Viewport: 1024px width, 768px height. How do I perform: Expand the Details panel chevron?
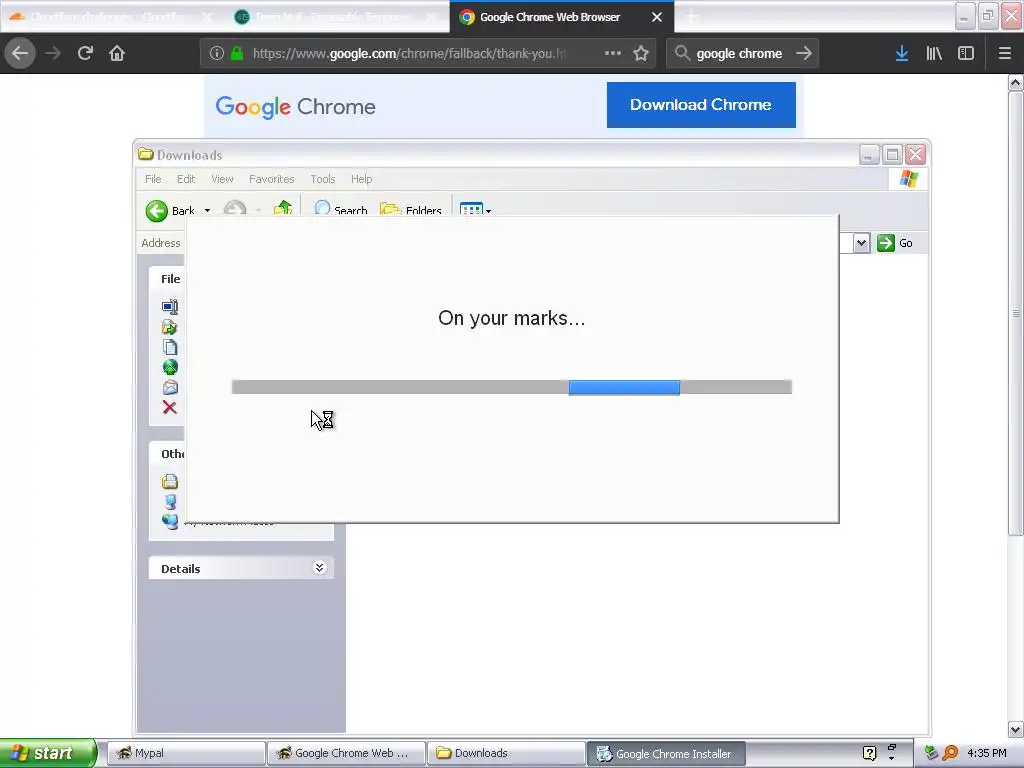[319, 567]
